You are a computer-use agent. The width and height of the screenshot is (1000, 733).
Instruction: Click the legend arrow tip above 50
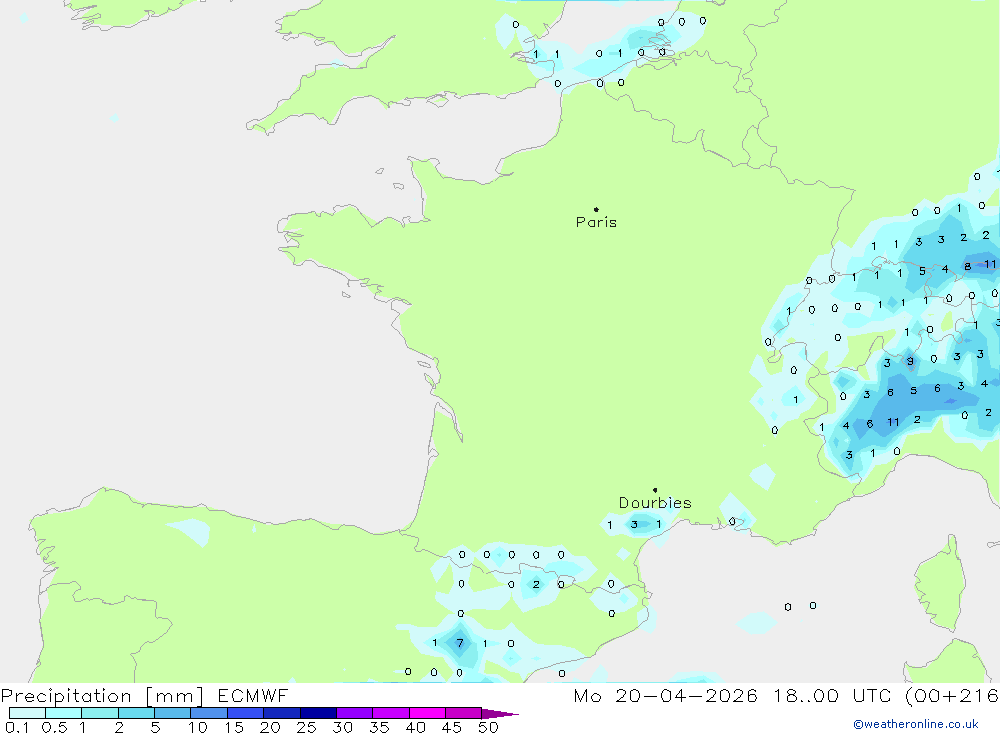point(500,713)
